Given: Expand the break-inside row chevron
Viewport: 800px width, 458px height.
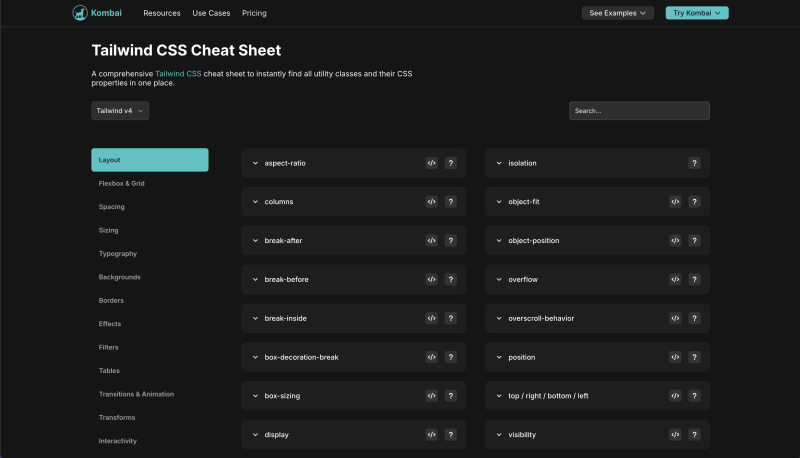Looking at the screenshot, I should click(x=256, y=319).
